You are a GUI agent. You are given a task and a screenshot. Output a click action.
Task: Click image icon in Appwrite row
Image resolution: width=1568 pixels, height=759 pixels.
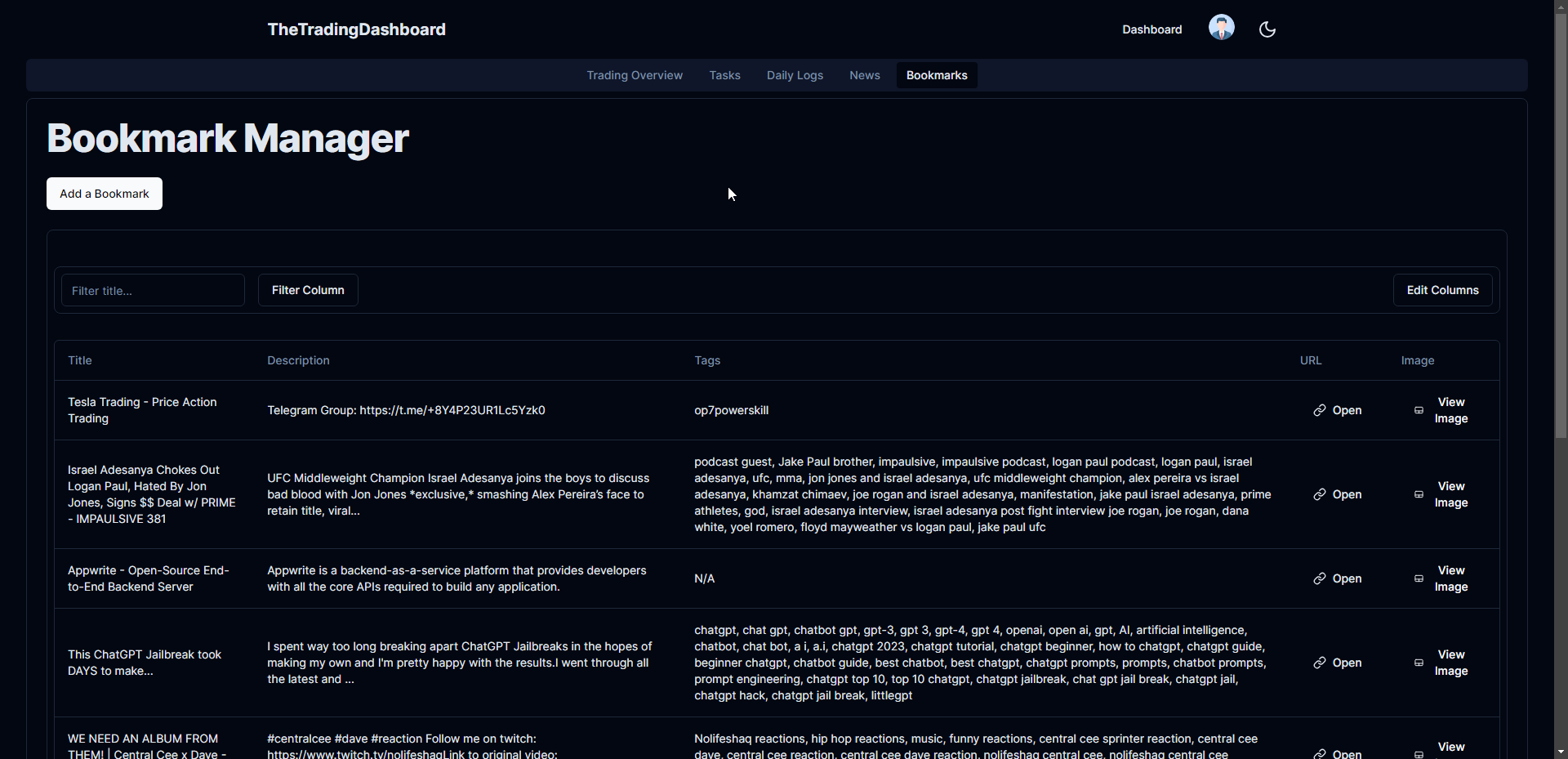pos(1419,578)
